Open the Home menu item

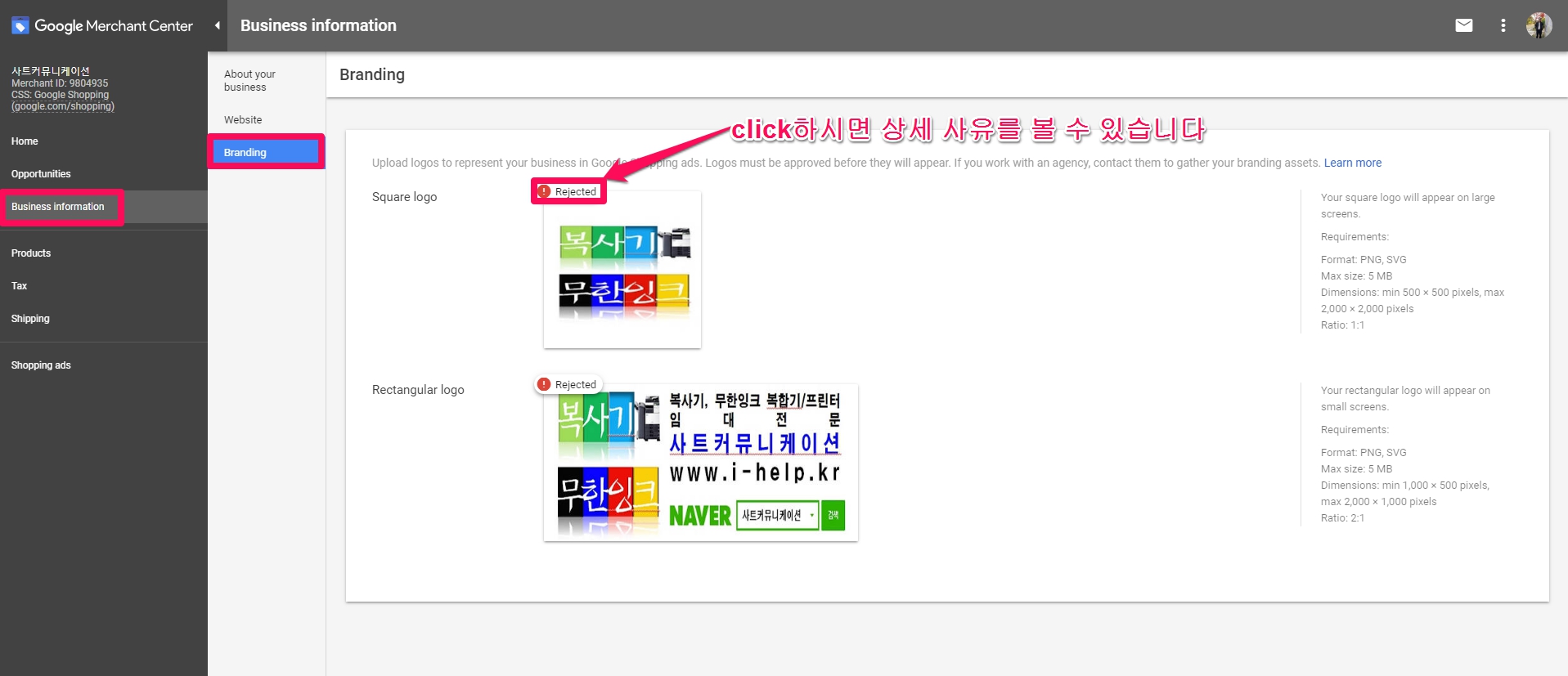pyautogui.click(x=25, y=141)
